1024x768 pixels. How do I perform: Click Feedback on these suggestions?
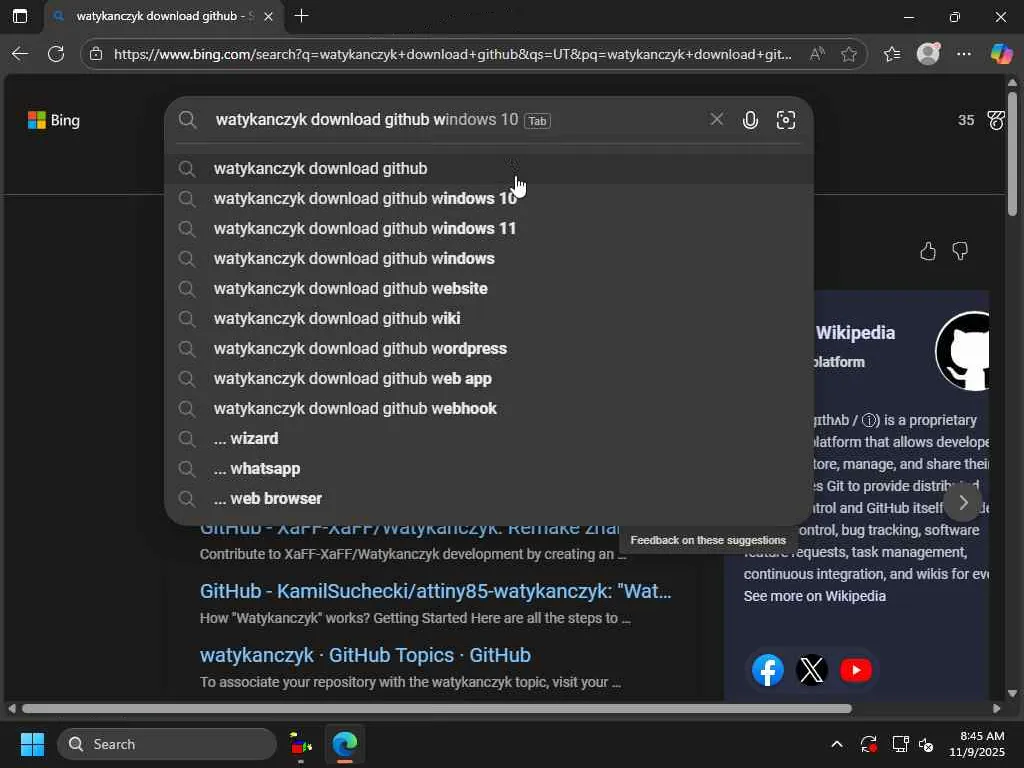coord(708,540)
